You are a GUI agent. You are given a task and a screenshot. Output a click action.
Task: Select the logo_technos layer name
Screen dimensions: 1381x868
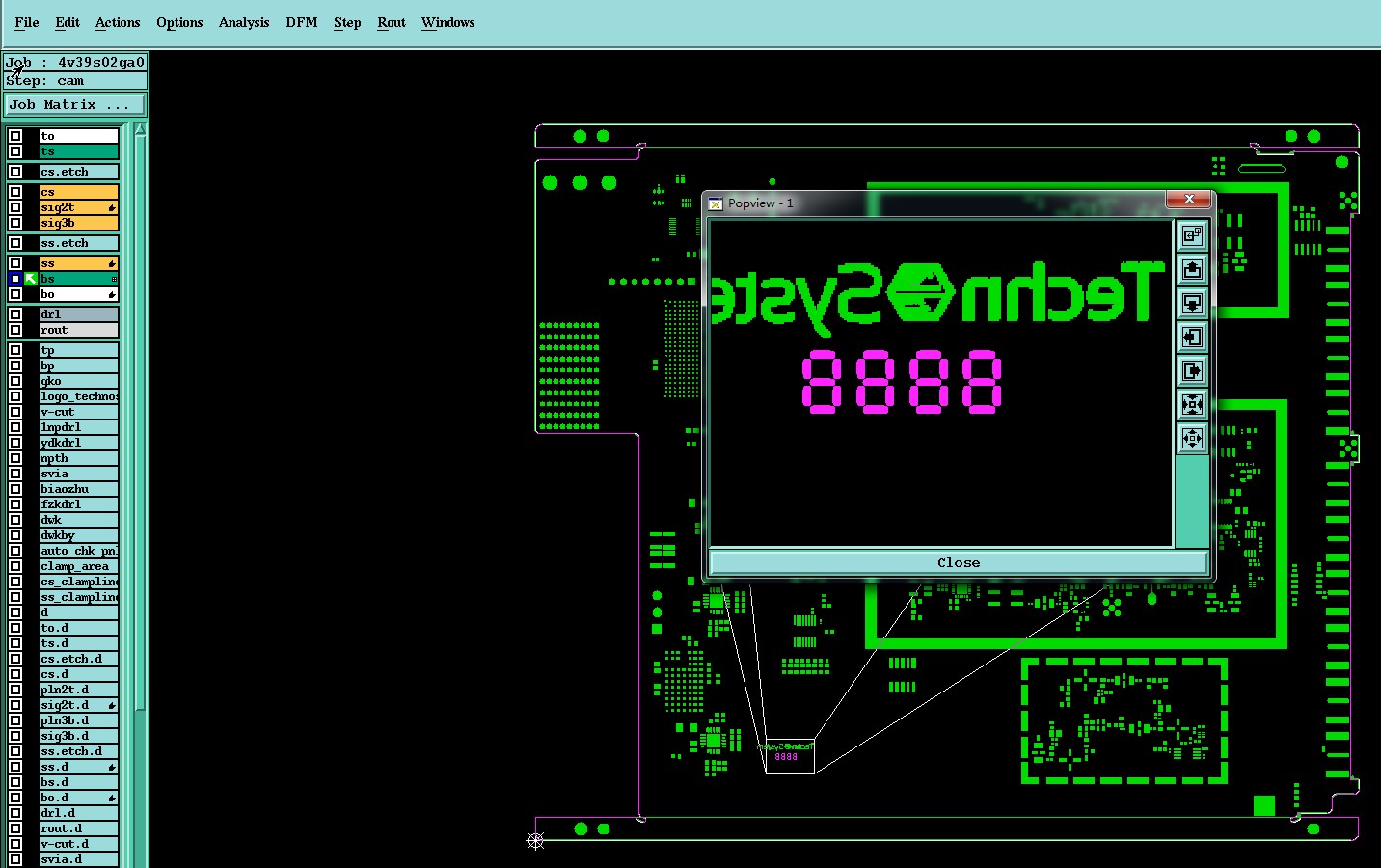(x=78, y=396)
